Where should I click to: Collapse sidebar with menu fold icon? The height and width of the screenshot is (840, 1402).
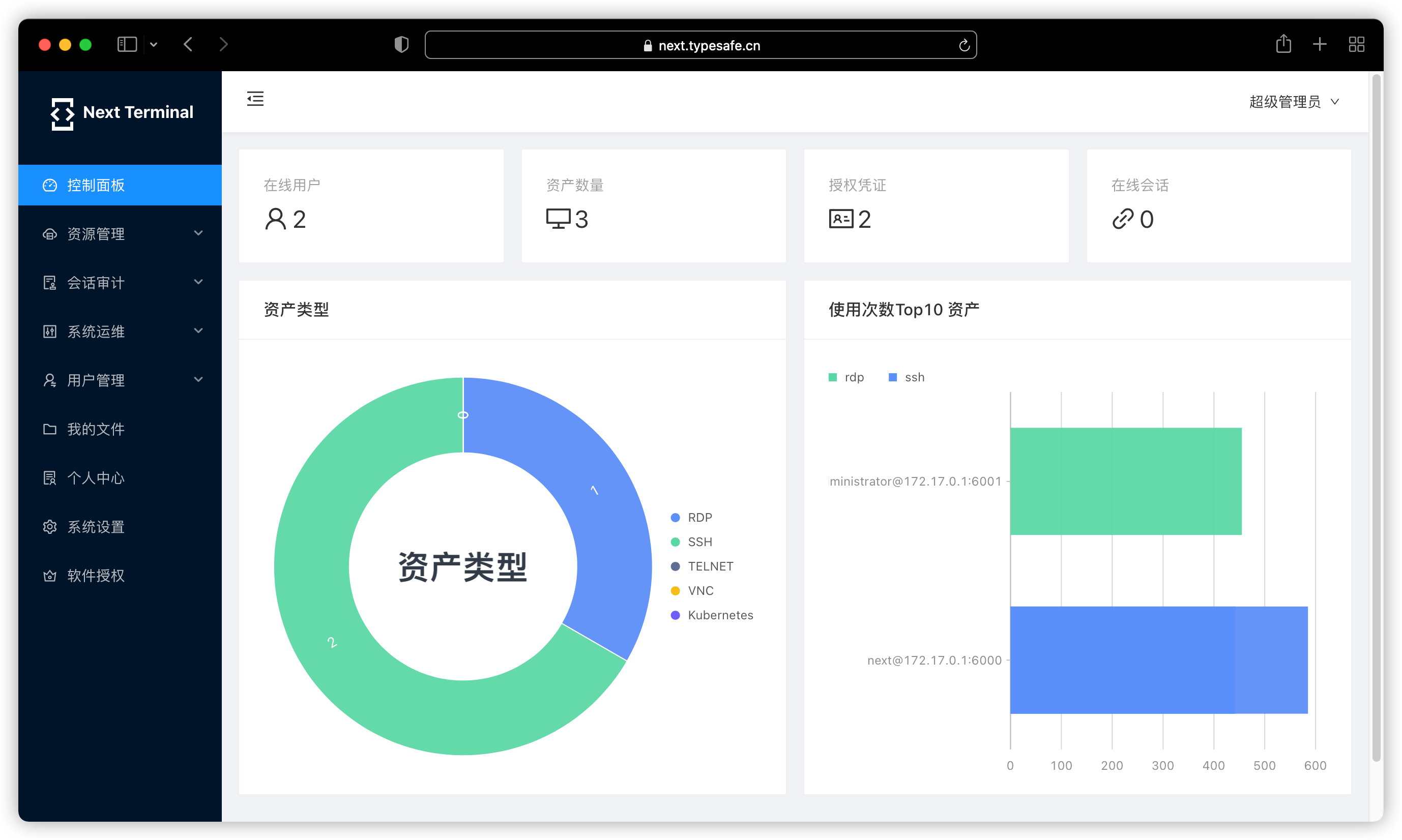click(255, 99)
